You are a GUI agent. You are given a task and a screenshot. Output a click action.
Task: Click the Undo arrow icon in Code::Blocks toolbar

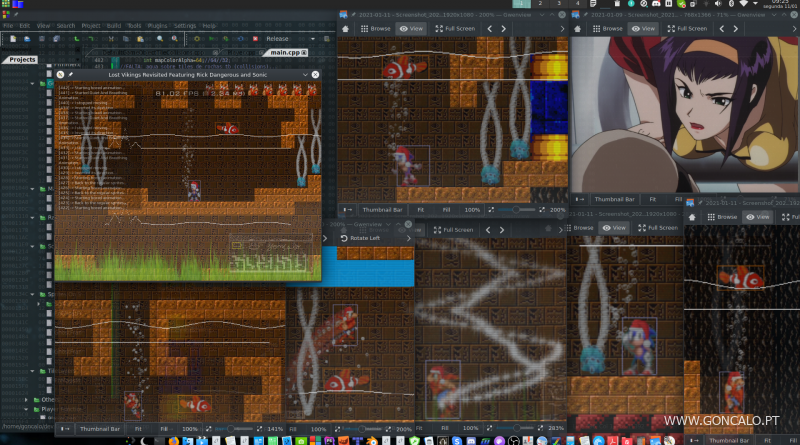(x=77, y=39)
